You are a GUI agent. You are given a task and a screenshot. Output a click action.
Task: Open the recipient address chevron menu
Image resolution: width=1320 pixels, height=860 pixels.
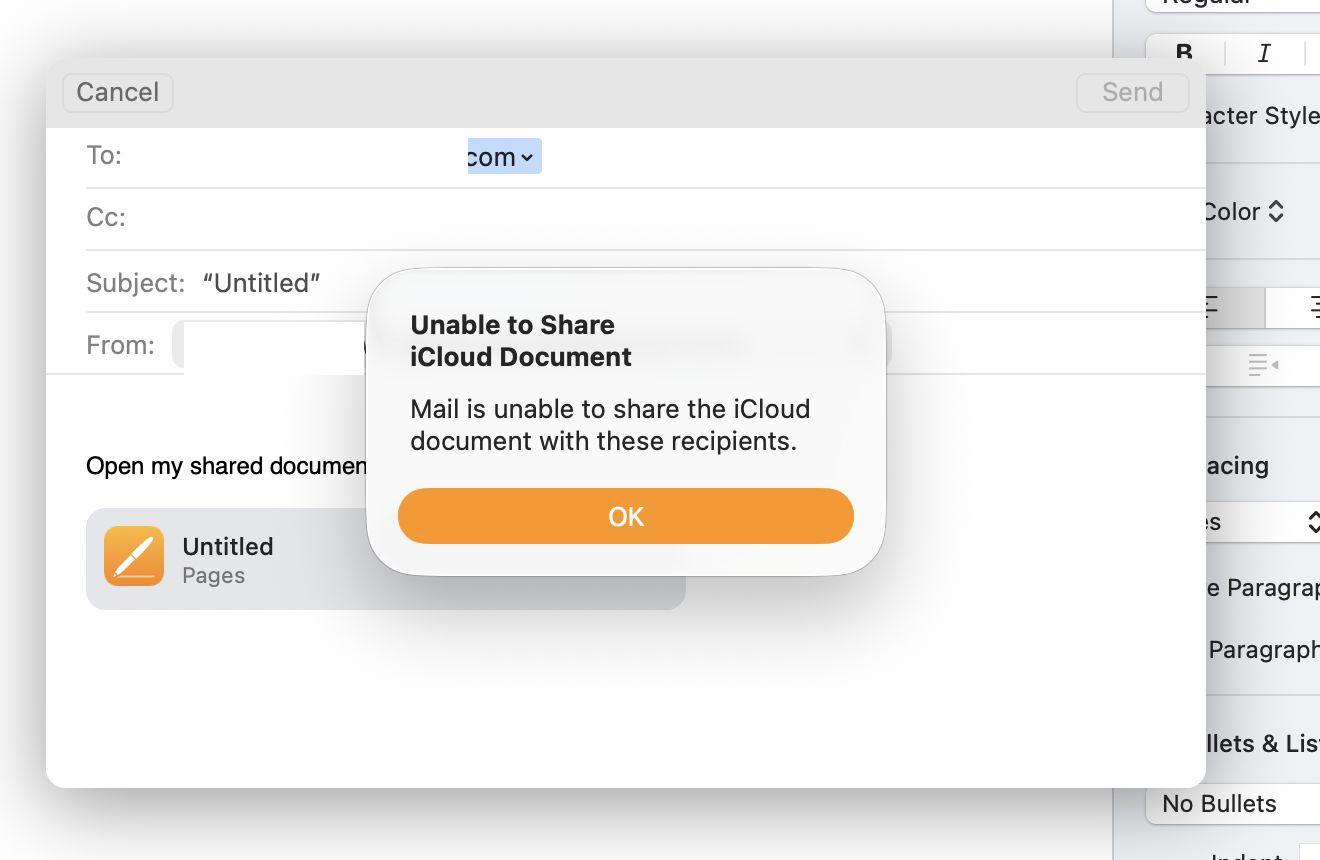click(x=527, y=158)
